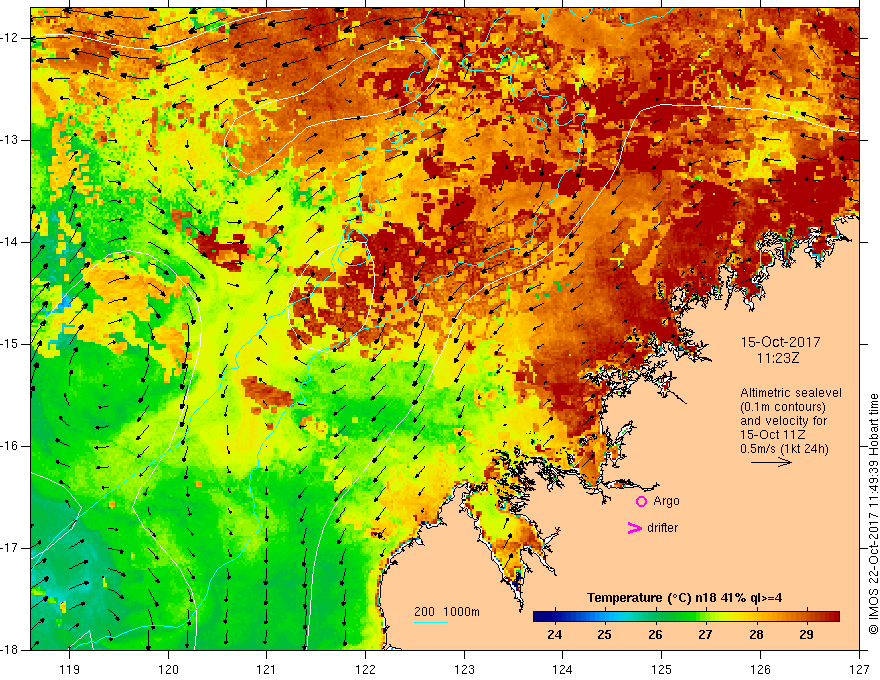The image size is (880, 680).
Task: Click the '11:23Z' time label
Action: [777, 358]
